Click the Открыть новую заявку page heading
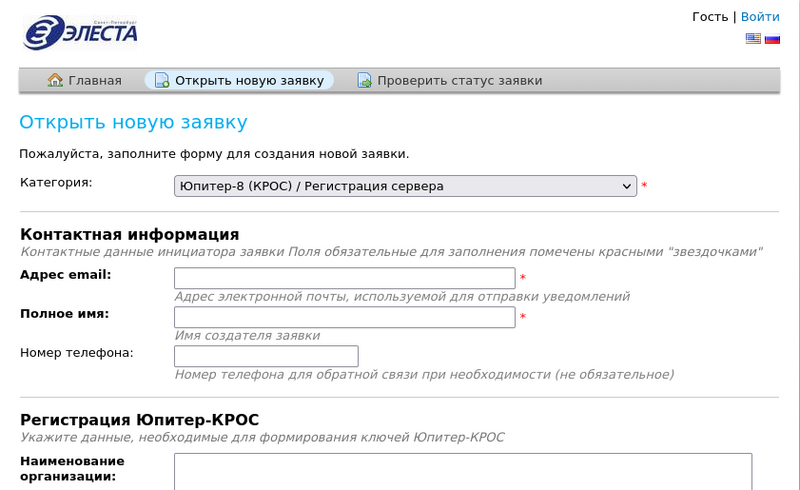This screenshot has height=490, width=800. [x=133, y=122]
